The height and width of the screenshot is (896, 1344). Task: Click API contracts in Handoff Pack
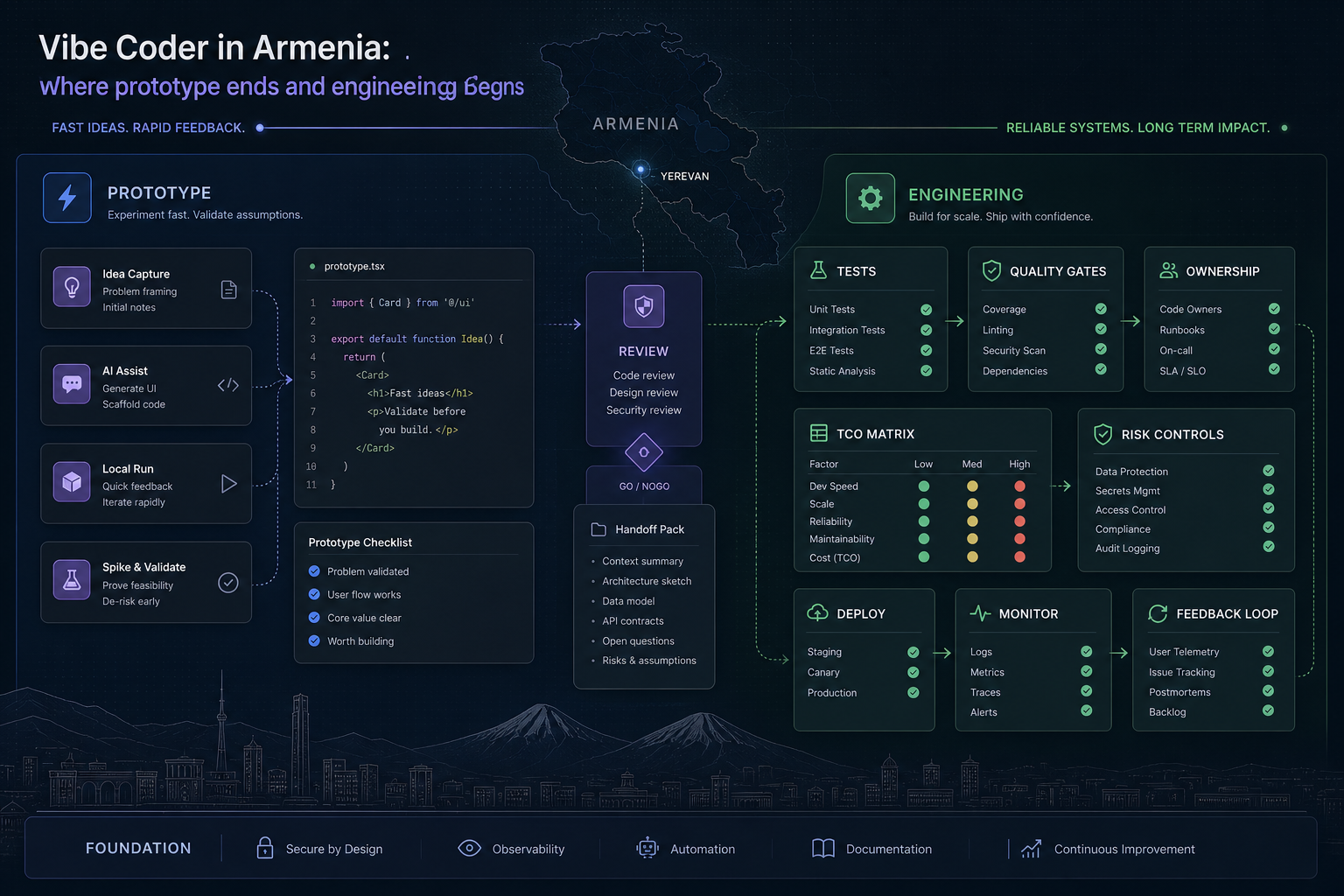click(x=633, y=621)
